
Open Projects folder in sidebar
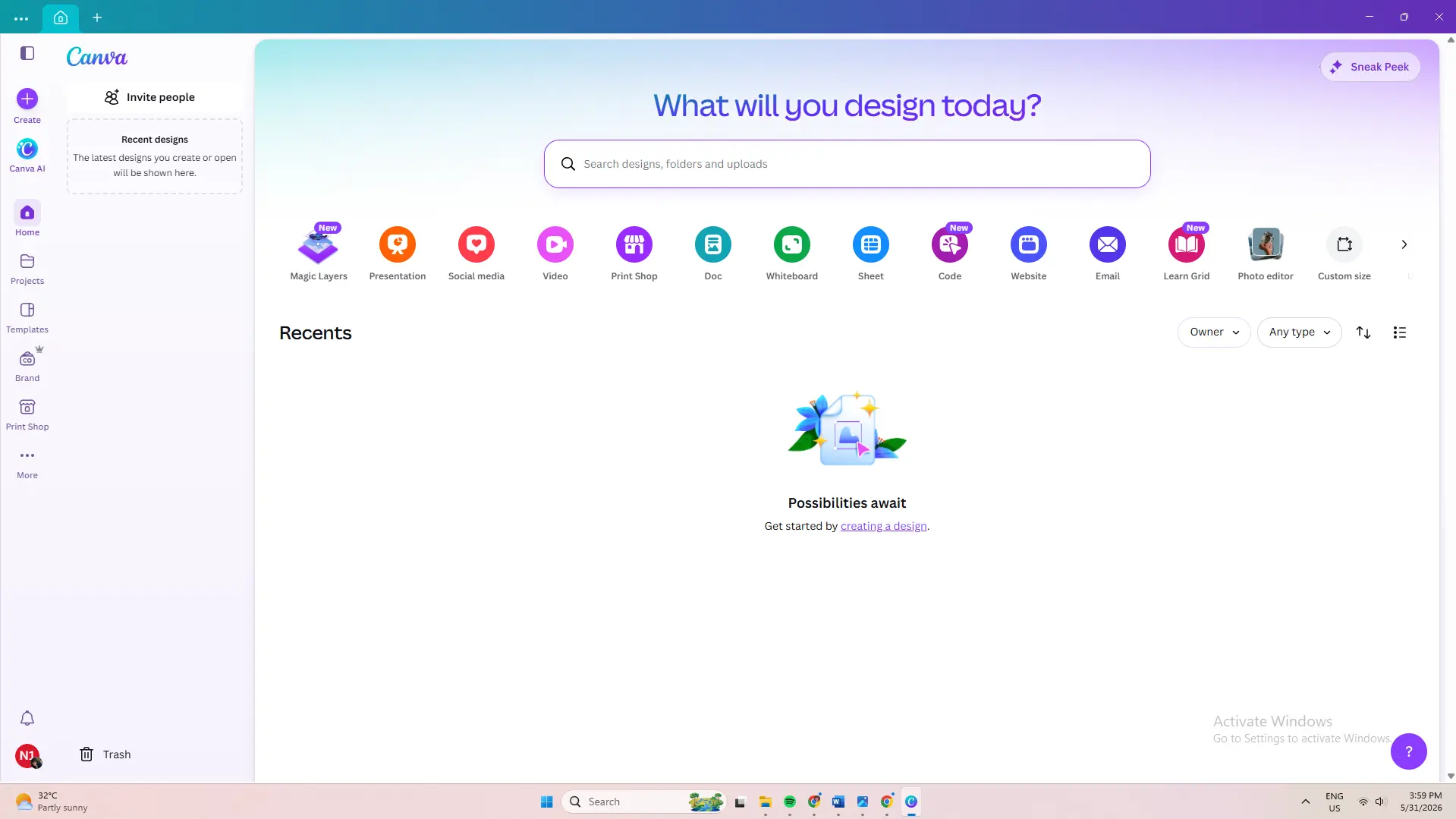click(27, 269)
